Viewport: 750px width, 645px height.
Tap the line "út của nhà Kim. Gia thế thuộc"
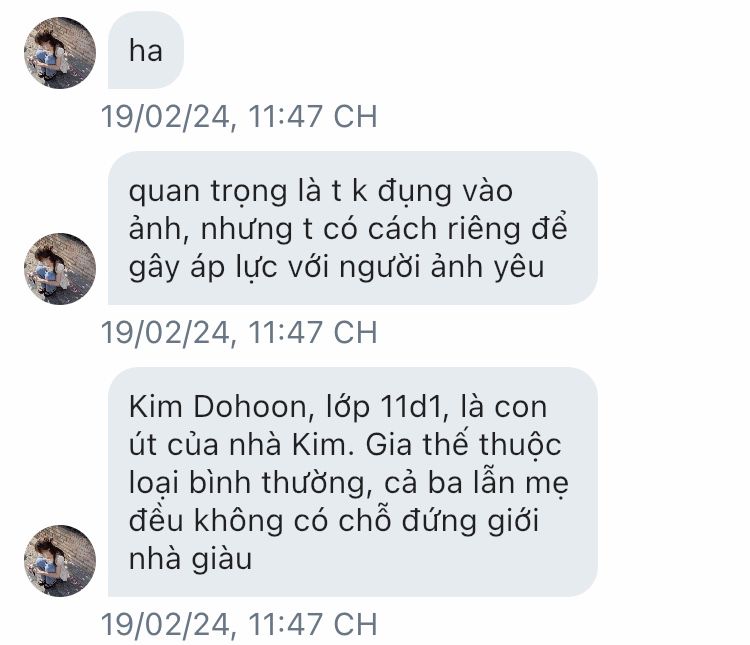point(345,445)
